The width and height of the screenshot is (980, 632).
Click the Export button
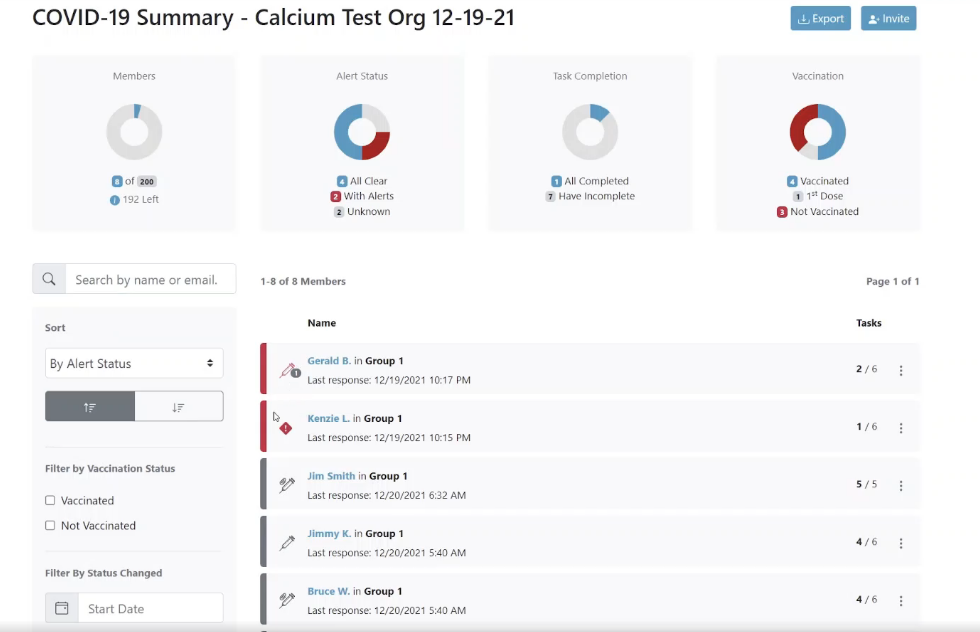click(820, 18)
